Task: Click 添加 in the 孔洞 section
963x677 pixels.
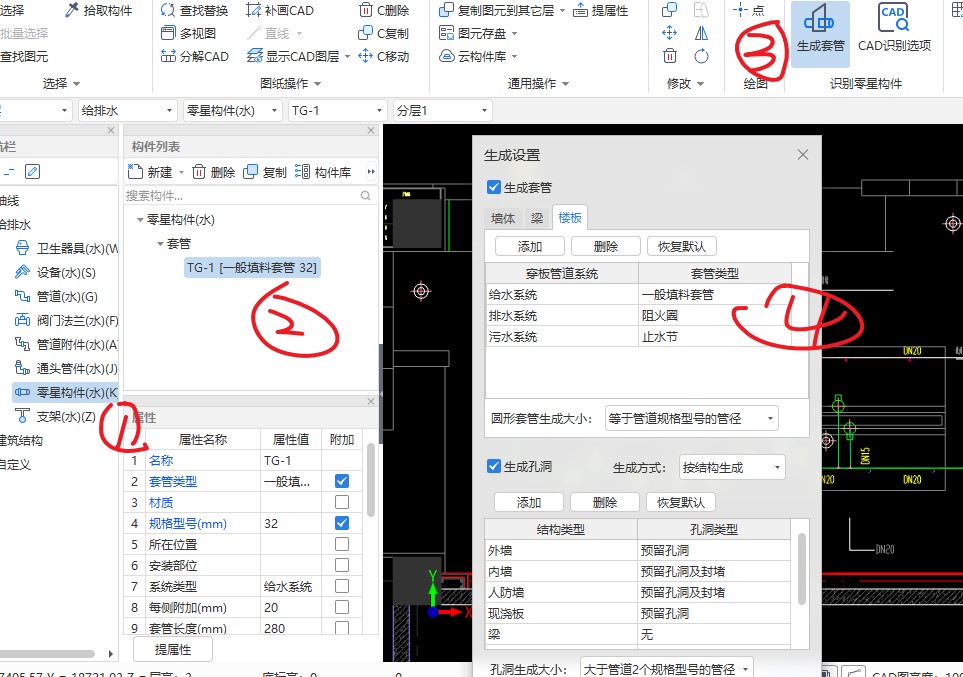Action: pos(528,503)
